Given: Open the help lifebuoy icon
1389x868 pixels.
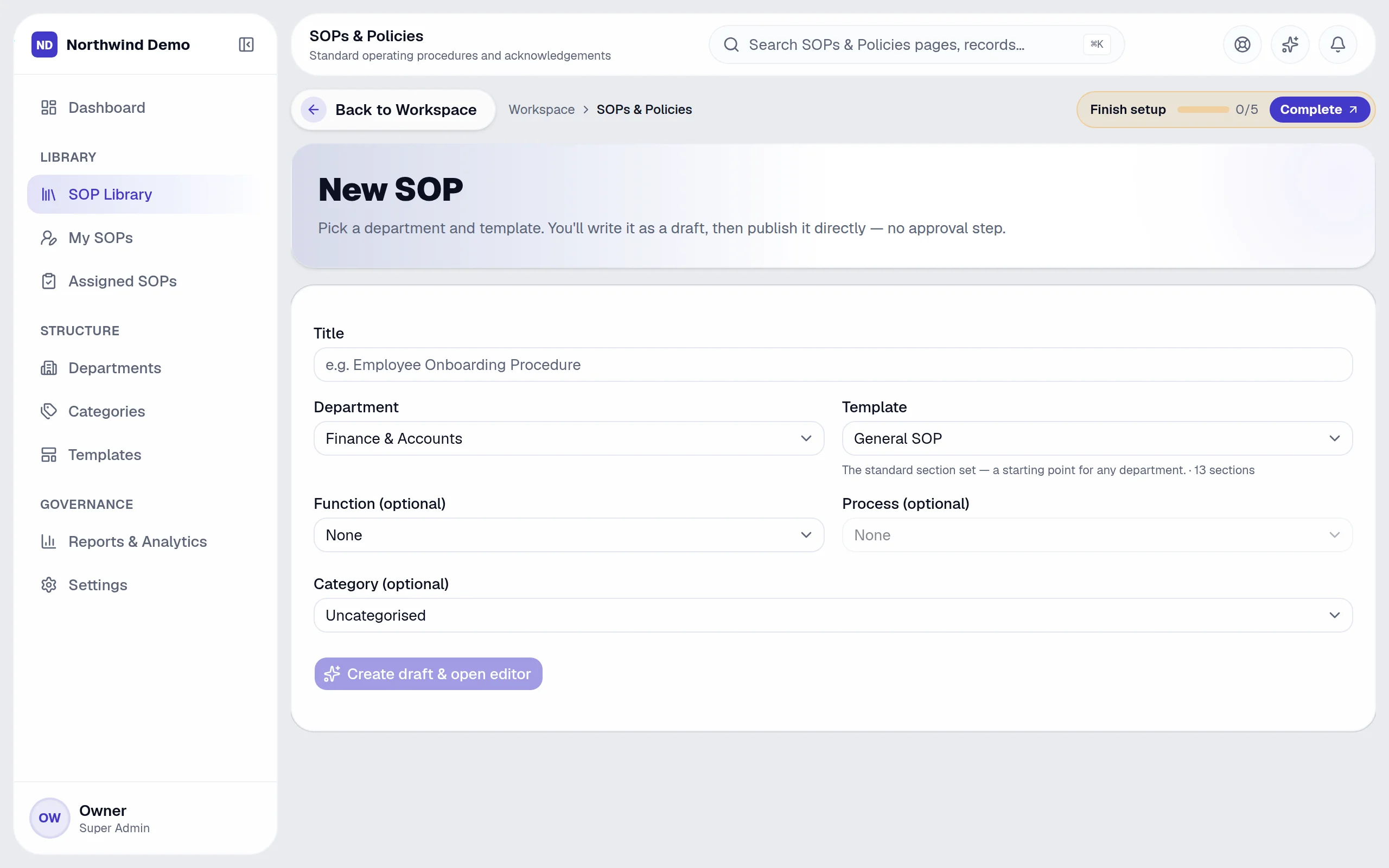Looking at the screenshot, I should point(1242,45).
